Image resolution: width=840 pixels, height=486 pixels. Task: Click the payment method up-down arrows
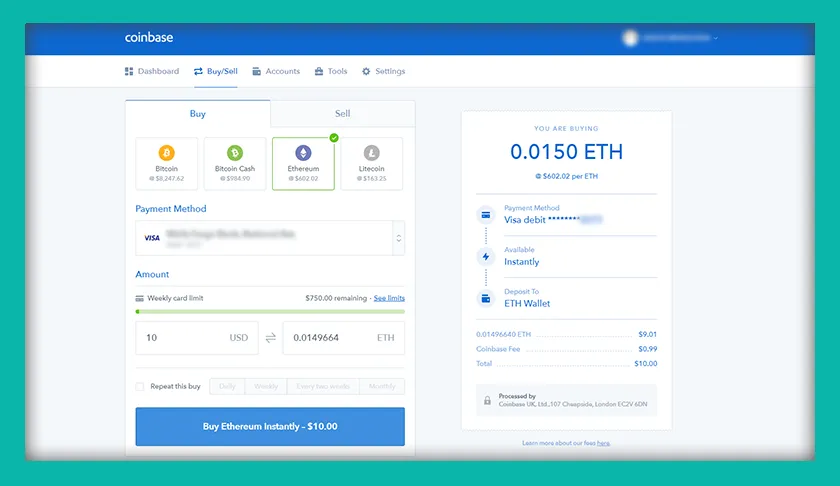399,238
